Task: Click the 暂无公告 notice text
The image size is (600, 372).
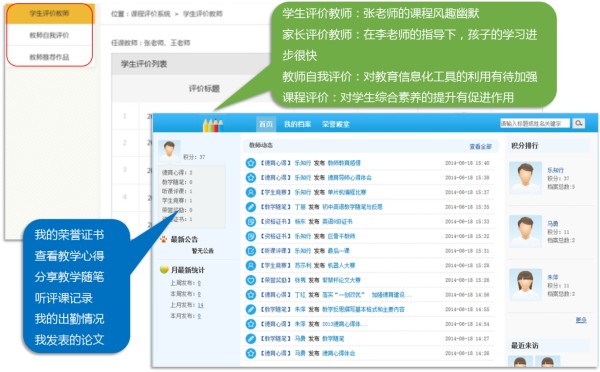Action: tap(203, 251)
